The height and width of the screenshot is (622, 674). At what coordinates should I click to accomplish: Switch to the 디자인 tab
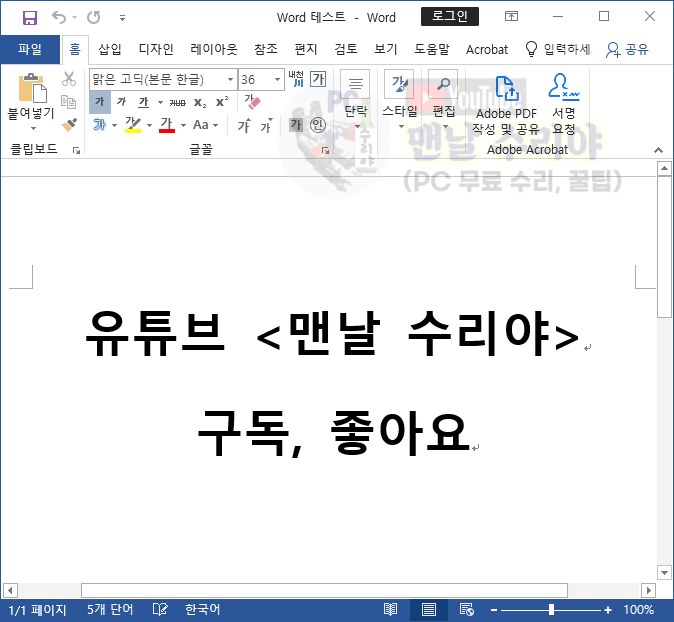pos(156,49)
